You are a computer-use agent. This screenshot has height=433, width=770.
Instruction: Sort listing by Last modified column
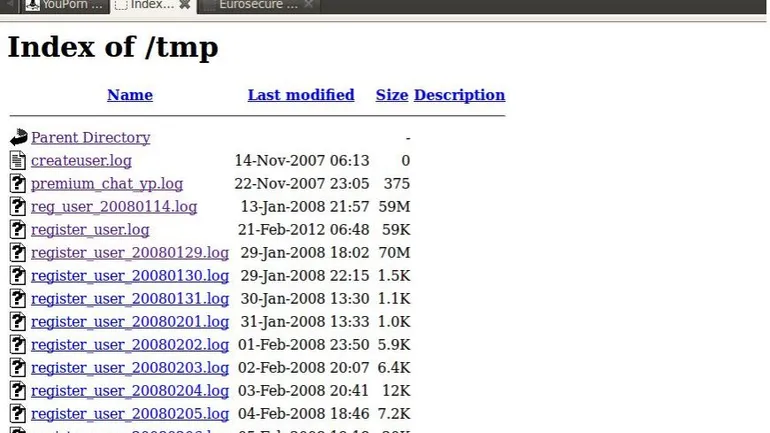click(x=301, y=95)
